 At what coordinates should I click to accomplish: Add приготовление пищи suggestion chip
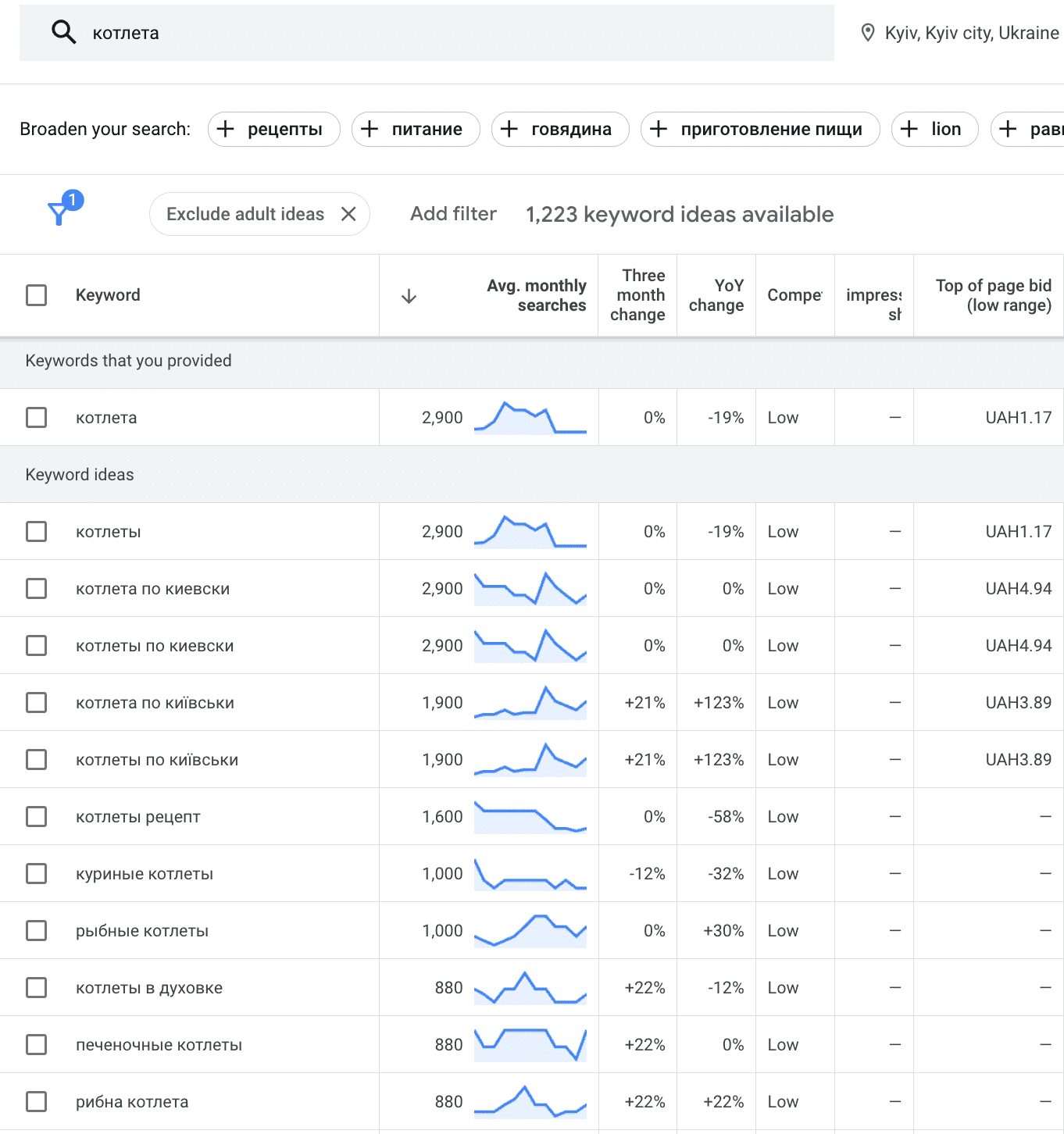[759, 129]
